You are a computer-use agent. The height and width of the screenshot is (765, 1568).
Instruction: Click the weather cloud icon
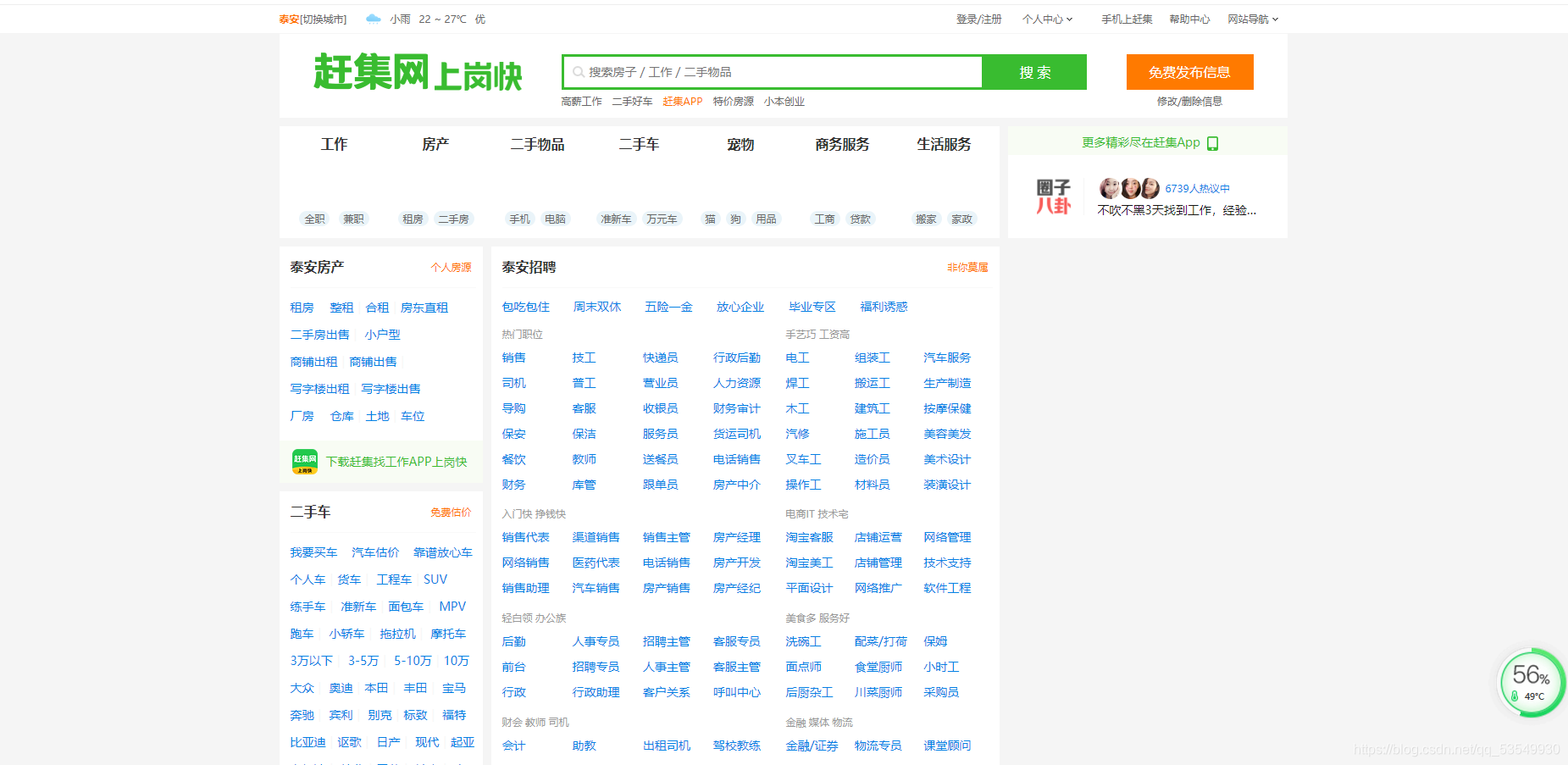coord(373,19)
